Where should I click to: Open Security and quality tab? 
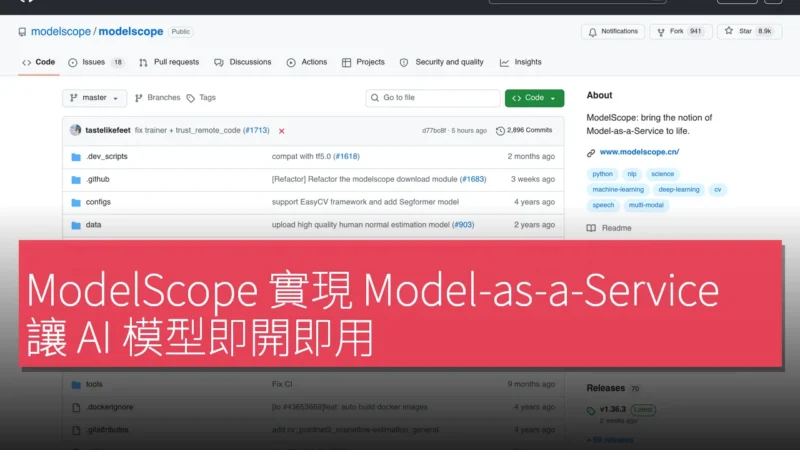[441, 62]
